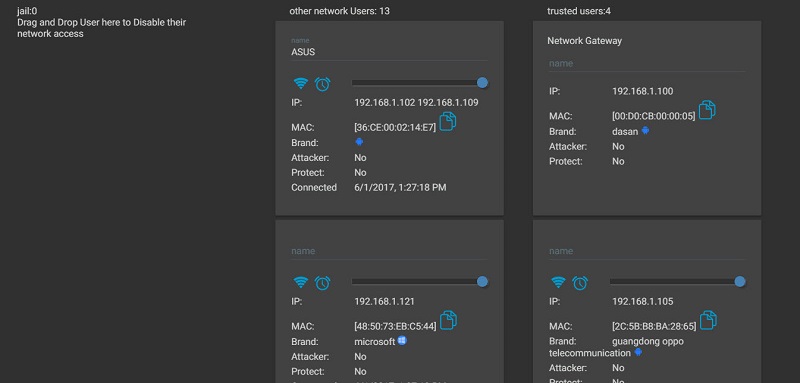Image resolution: width=800 pixels, height=383 pixels.
Task: Click the Network Gateway name field
Action: (x=647, y=64)
